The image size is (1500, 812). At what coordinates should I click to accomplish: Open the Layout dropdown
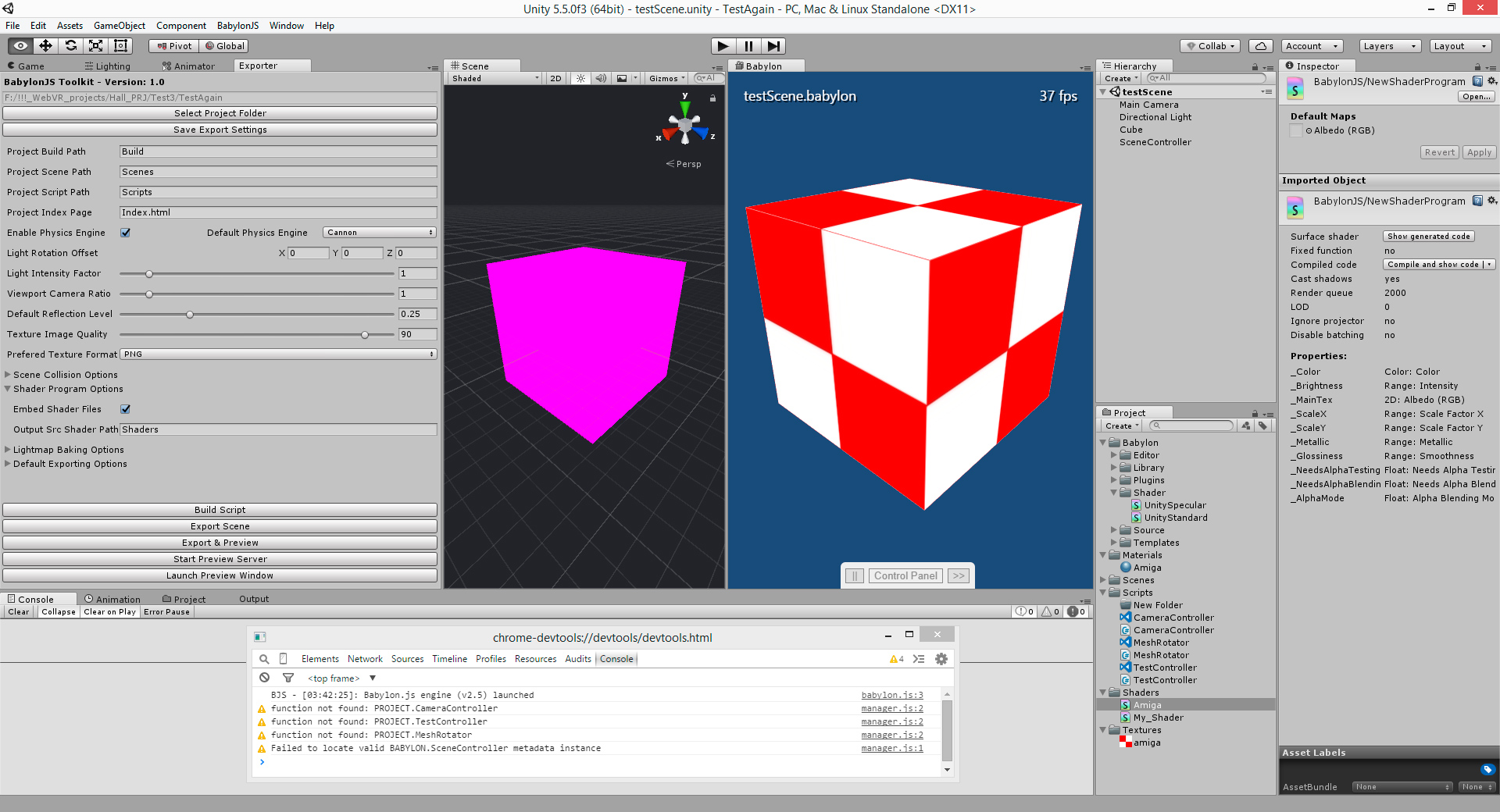click(x=1461, y=46)
